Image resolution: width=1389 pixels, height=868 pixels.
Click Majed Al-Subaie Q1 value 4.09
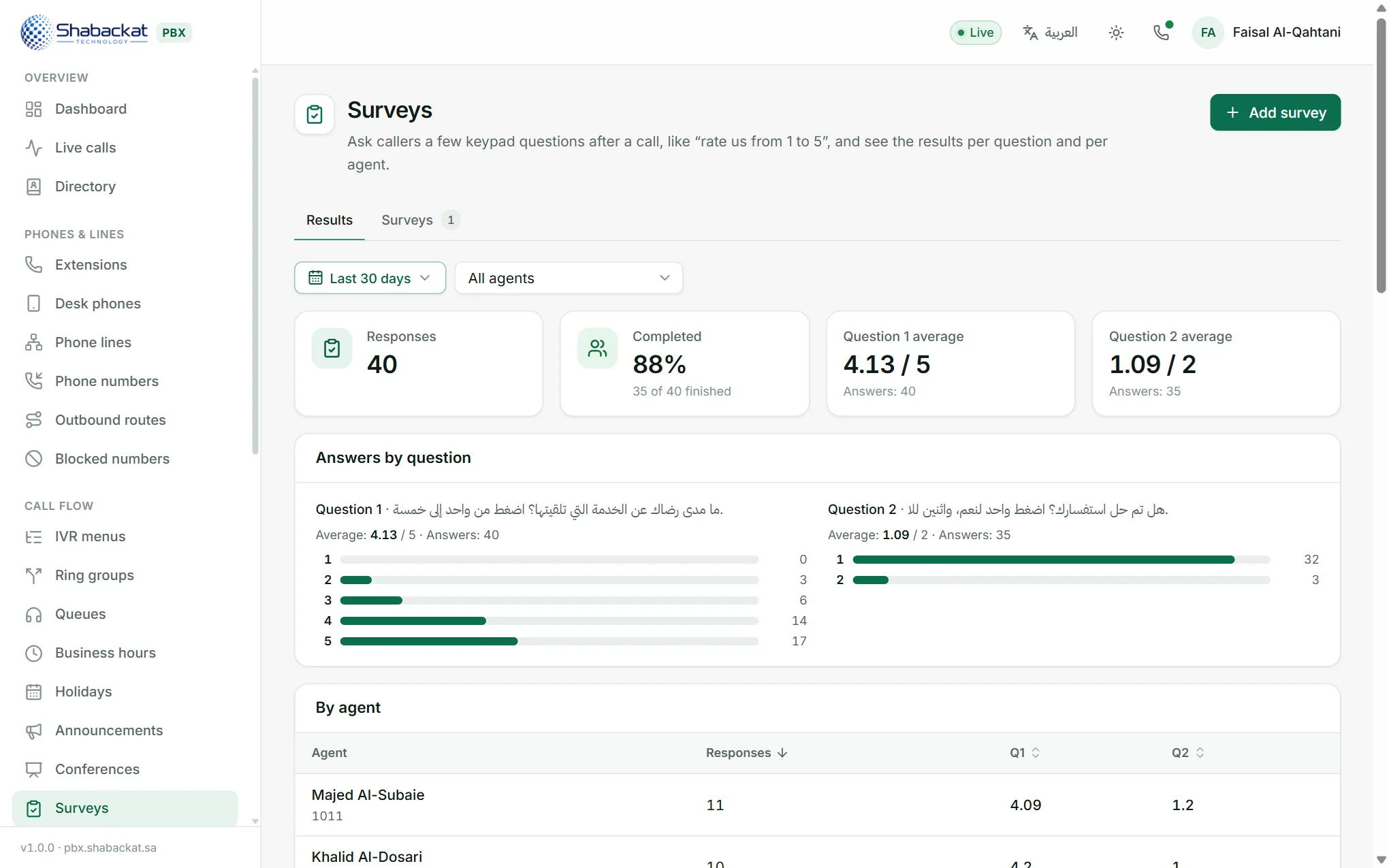coord(1025,805)
